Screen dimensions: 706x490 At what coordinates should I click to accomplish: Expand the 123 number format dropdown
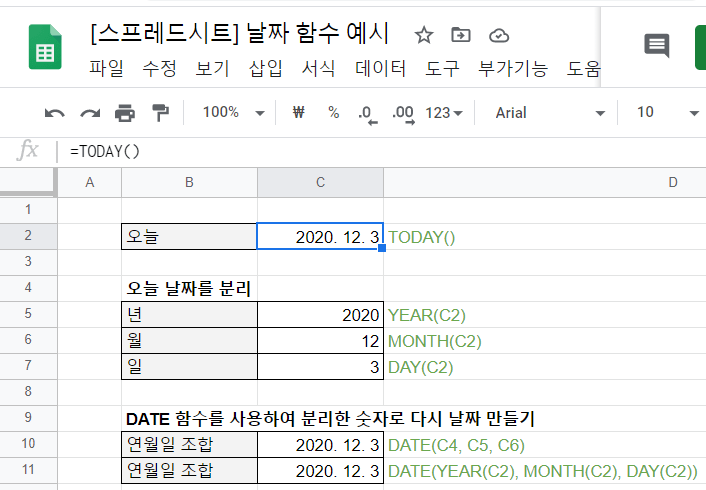point(444,113)
